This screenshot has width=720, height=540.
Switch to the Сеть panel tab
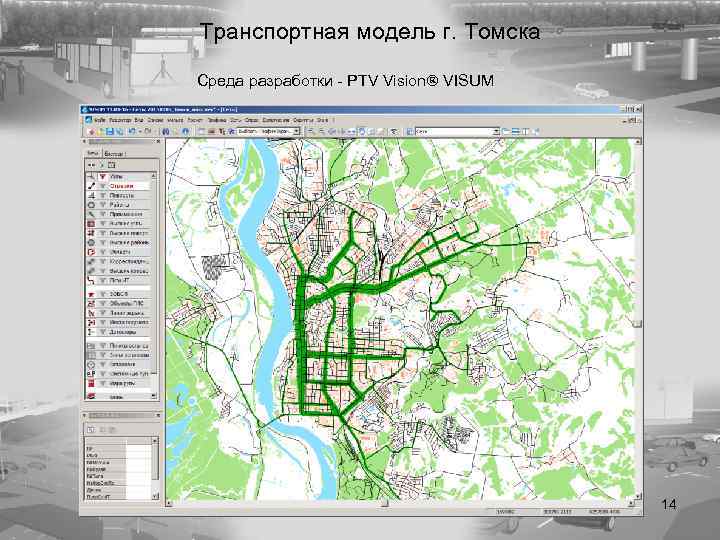click(x=93, y=153)
